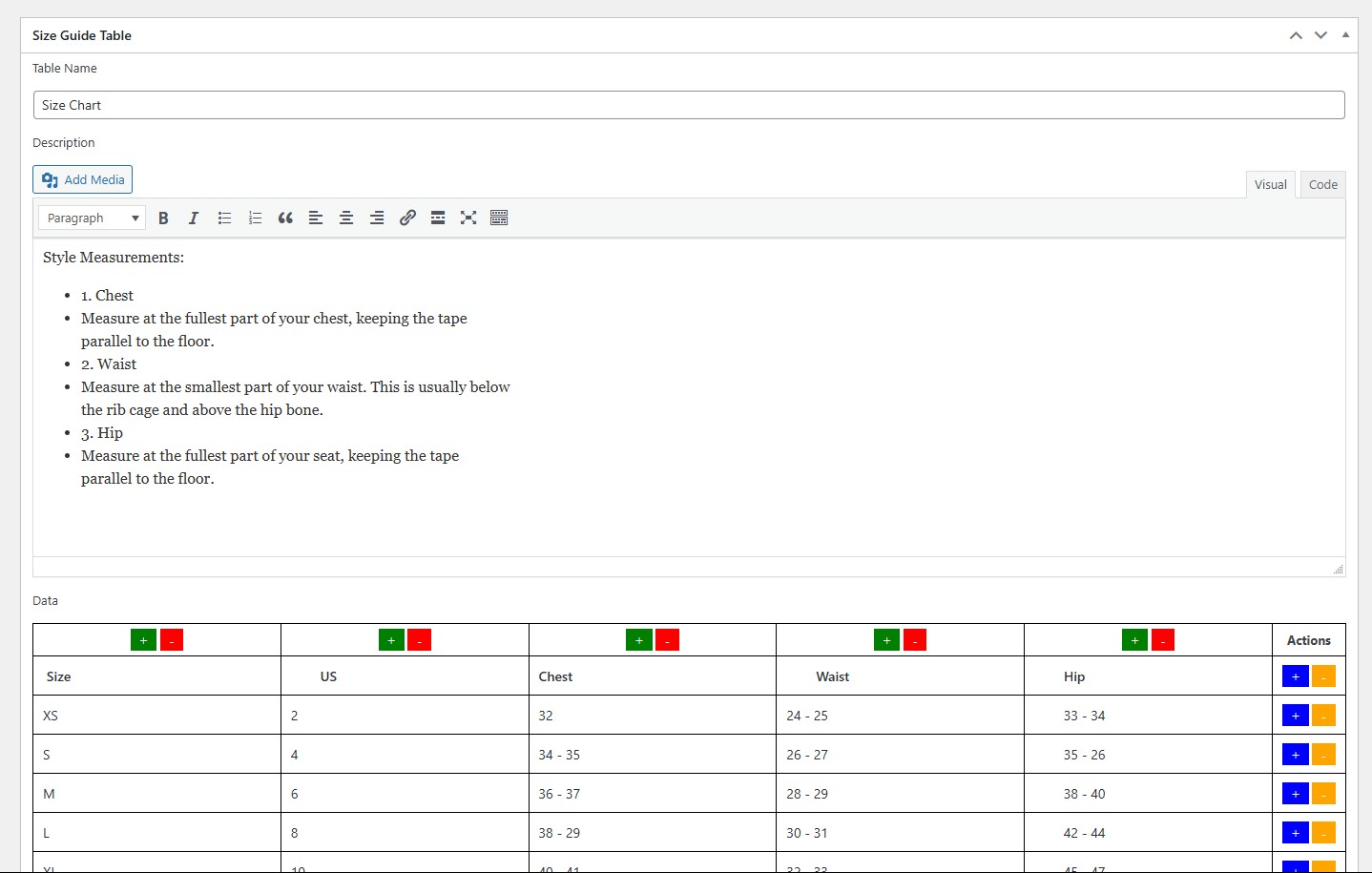
Task: Insert a numbered list
Action: click(x=255, y=218)
